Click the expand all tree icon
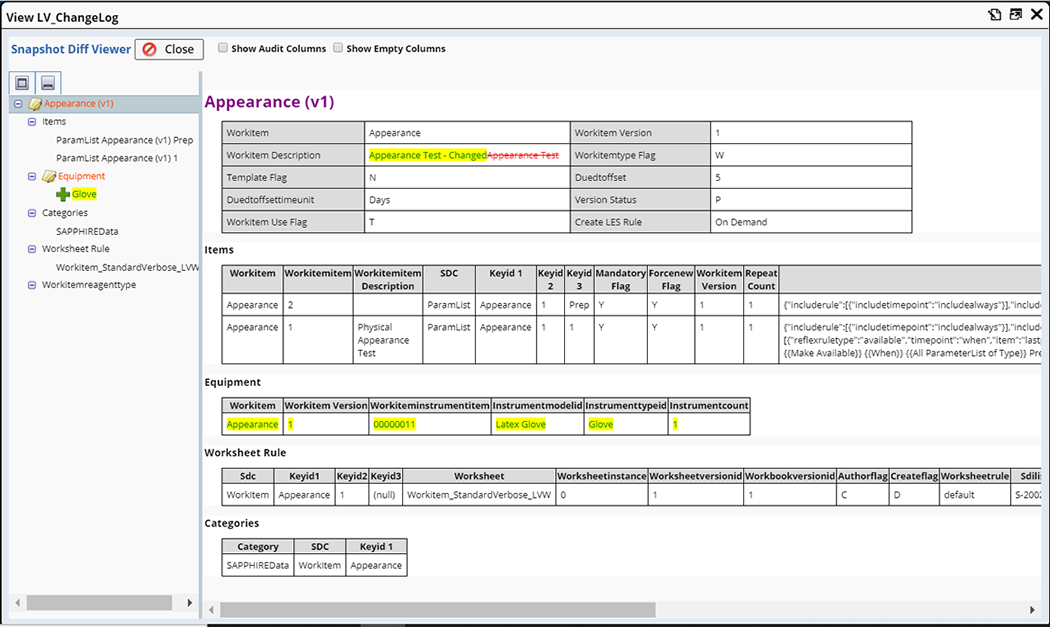This screenshot has width=1050, height=627. click(x=22, y=83)
